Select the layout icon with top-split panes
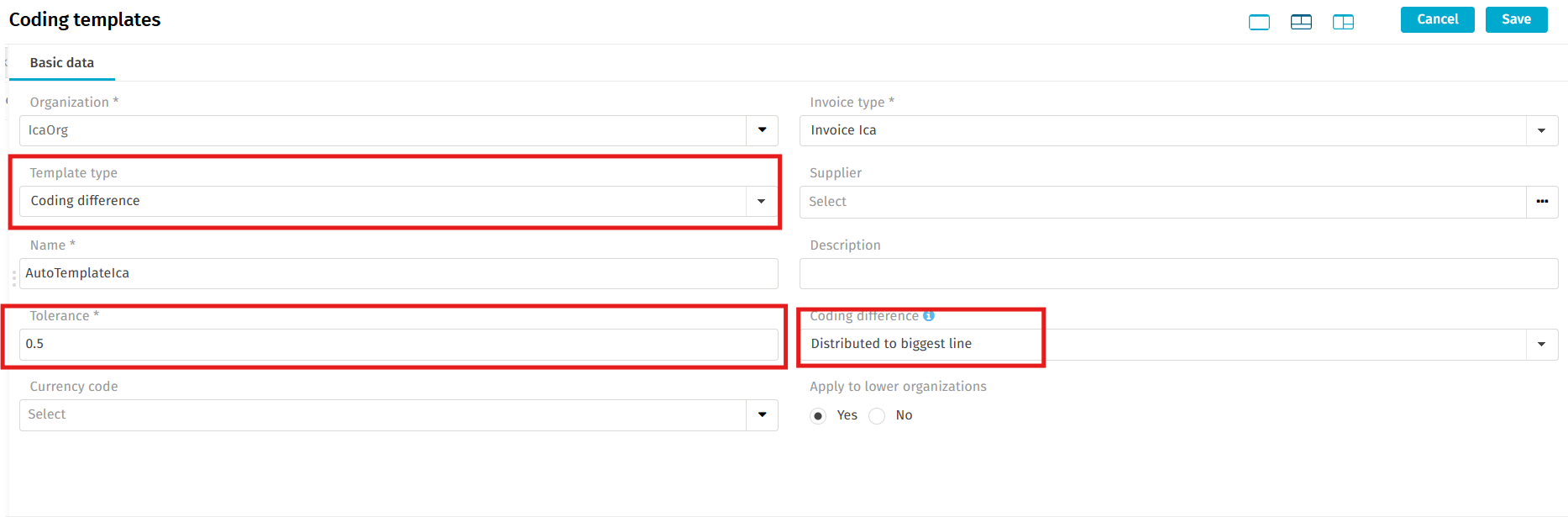 1301,22
